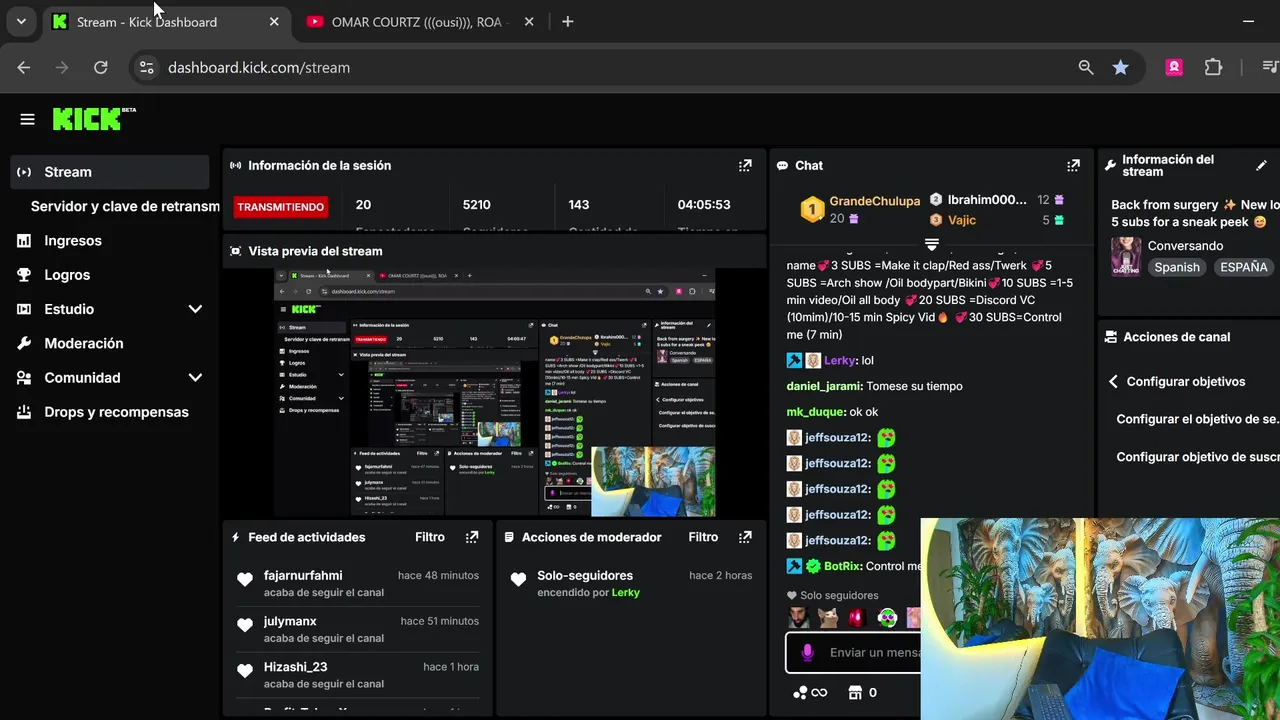Click the Drops y recompensas calendar icon
The height and width of the screenshot is (720, 1280).
click(x=24, y=412)
